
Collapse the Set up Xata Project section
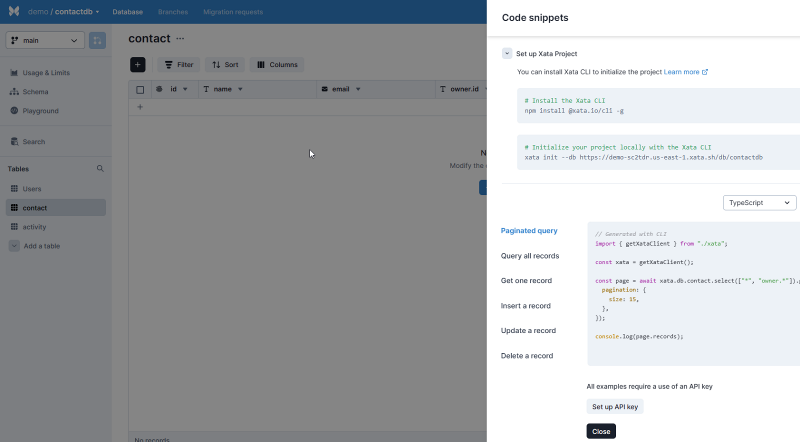(507, 54)
